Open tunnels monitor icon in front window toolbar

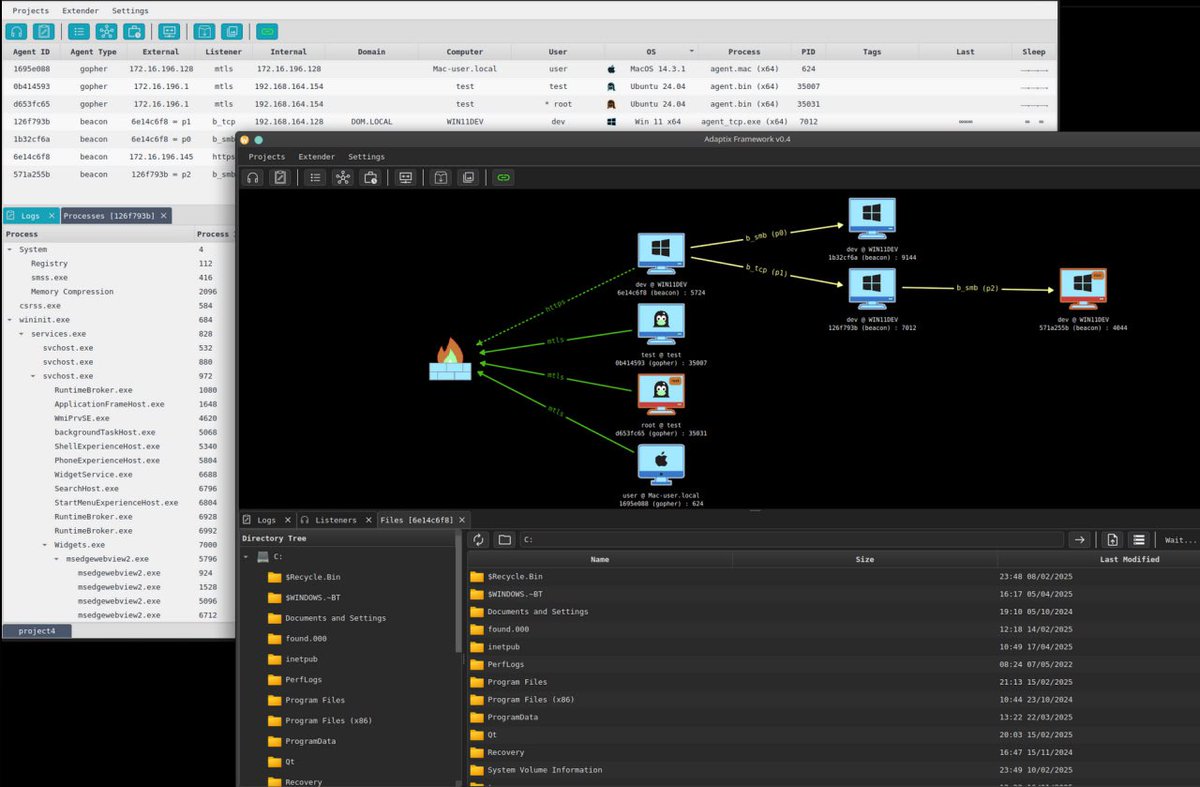[x=405, y=177]
